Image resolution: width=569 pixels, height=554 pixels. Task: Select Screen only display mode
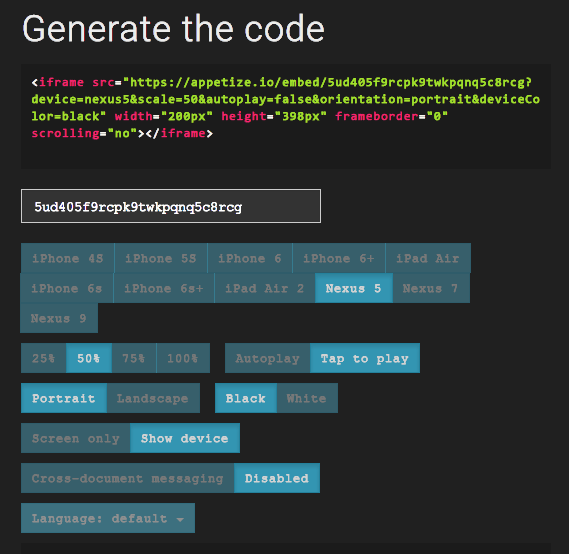pos(75,438)
